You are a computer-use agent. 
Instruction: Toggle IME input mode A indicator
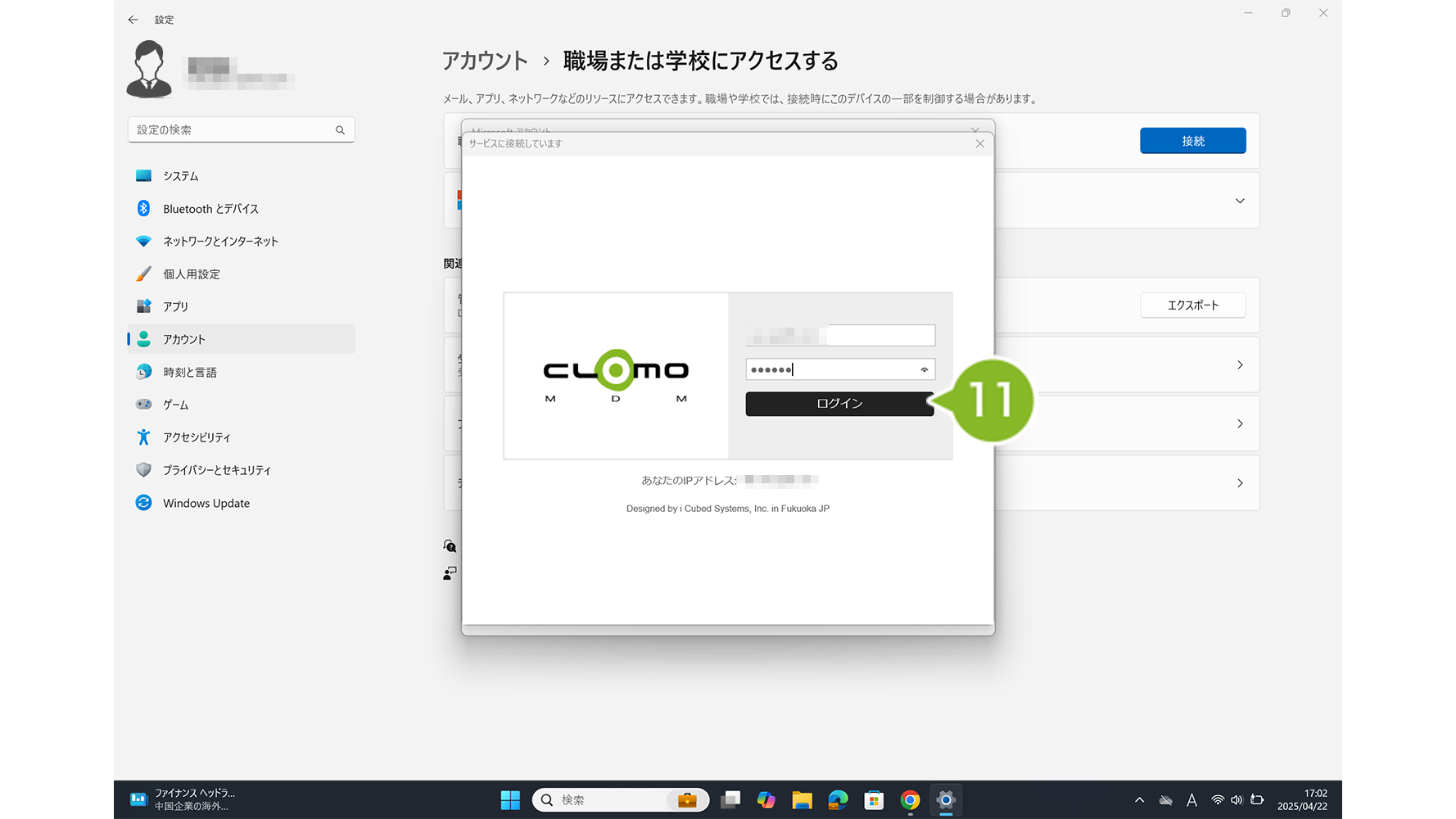pyautogui.click(x=1191, y=800)
